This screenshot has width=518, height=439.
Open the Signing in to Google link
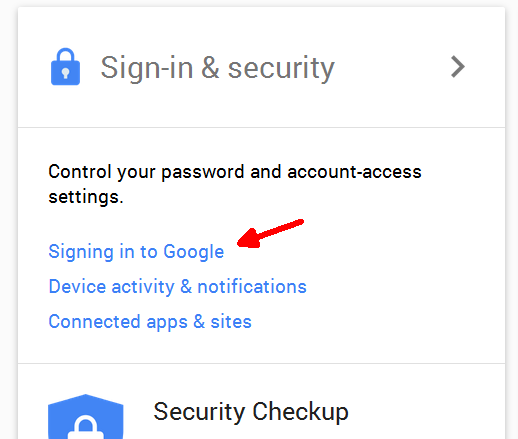click(x=136, y=251)
